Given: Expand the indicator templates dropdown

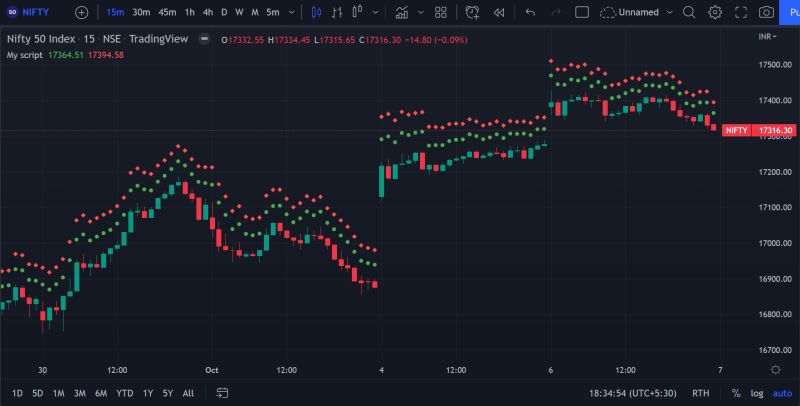Looking at the screenshot, I should 421,12.
